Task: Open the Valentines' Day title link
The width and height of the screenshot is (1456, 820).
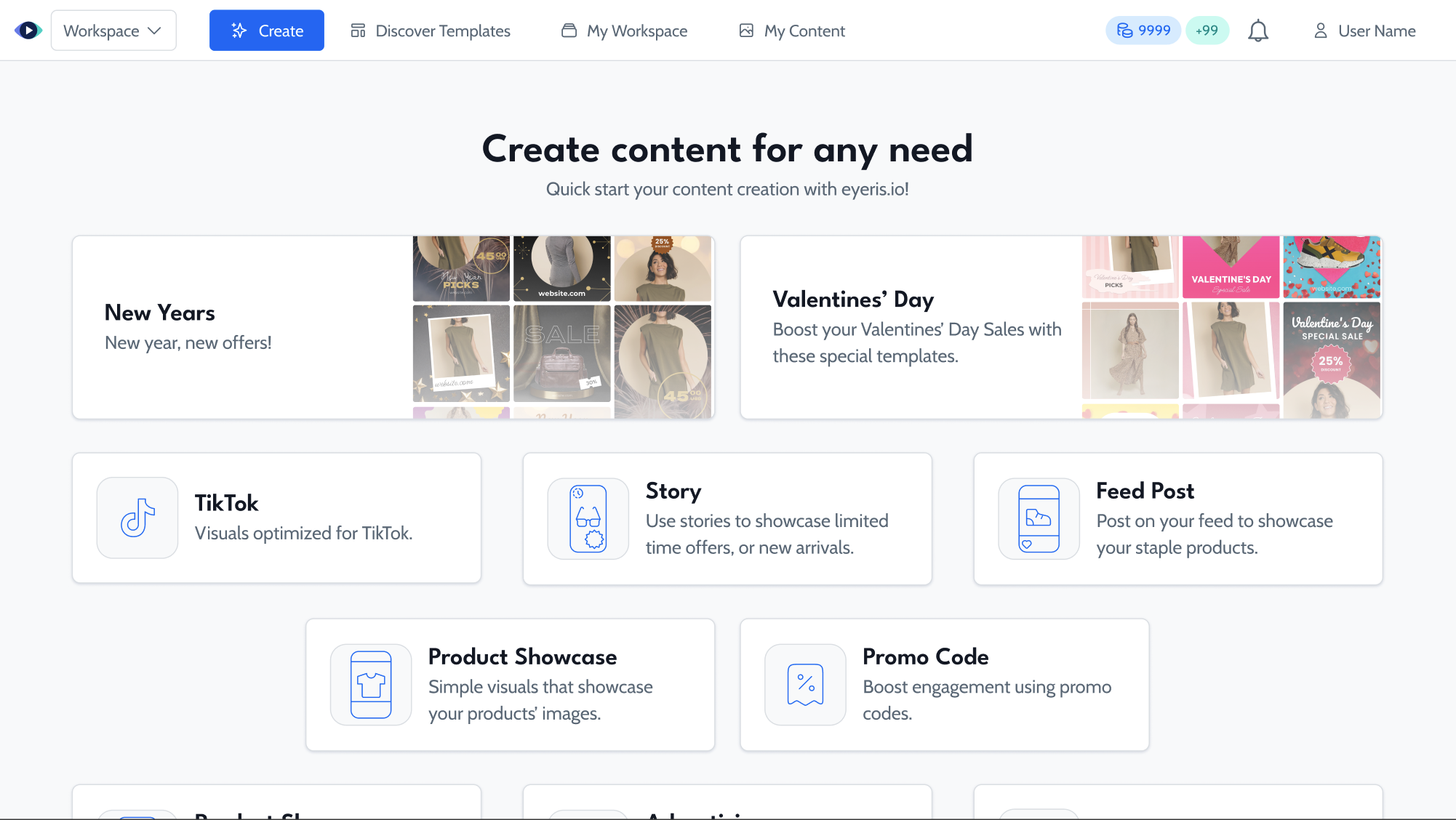Action: click(x=853, y=300)
